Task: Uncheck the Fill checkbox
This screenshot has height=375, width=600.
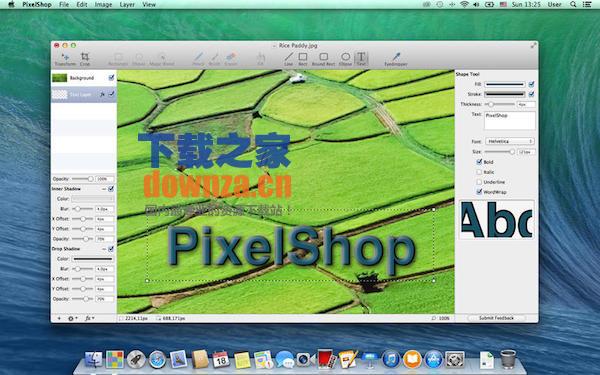Action: click(x=531, y=84)
